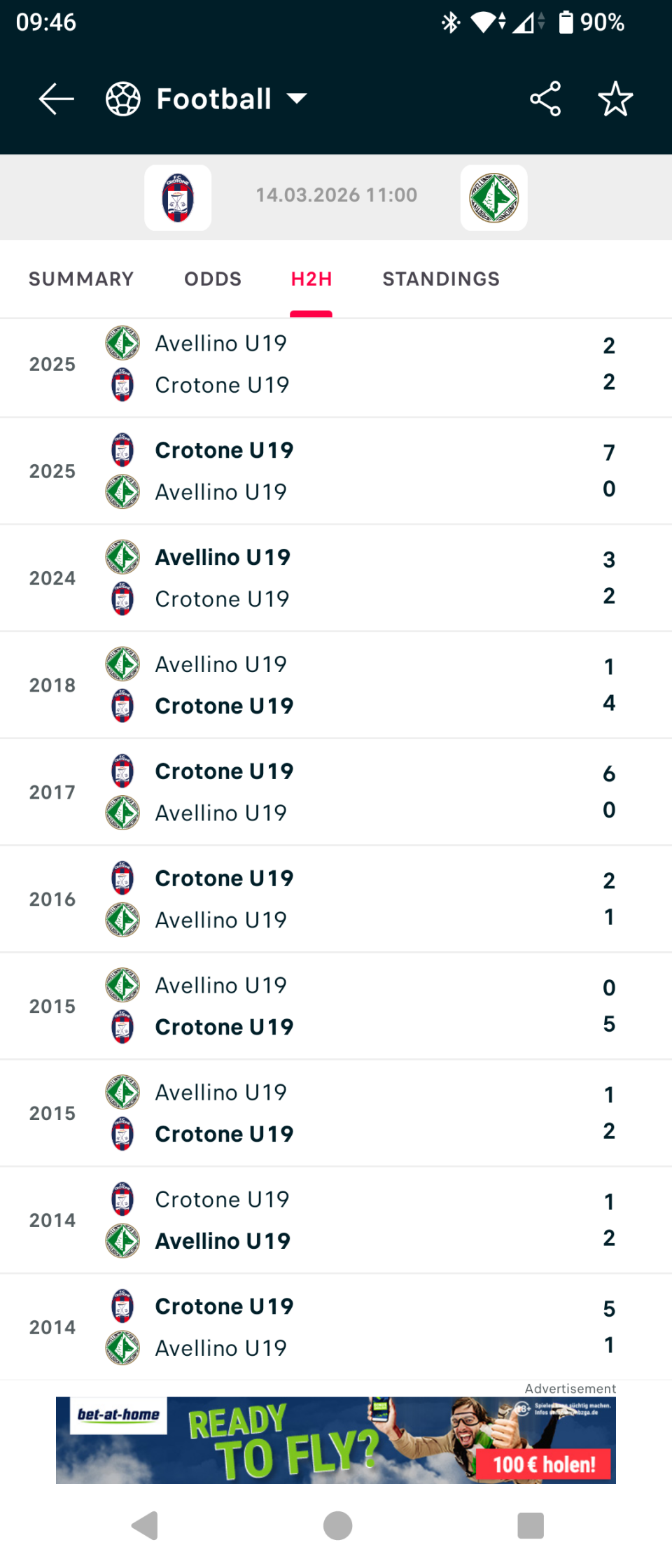Open the 2024 Avellino 3-2 match
This screenshot has width=672, height=1568.
pos(336,578)
